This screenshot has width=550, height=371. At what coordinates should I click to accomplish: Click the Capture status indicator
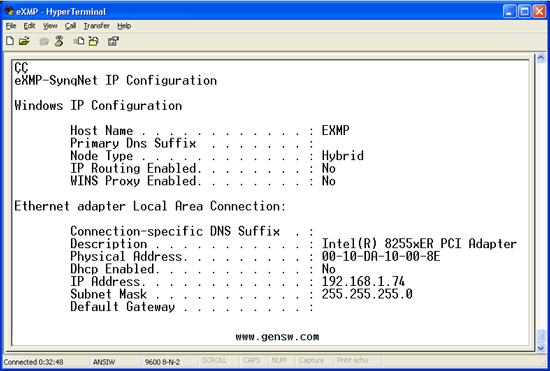point(311,360)
